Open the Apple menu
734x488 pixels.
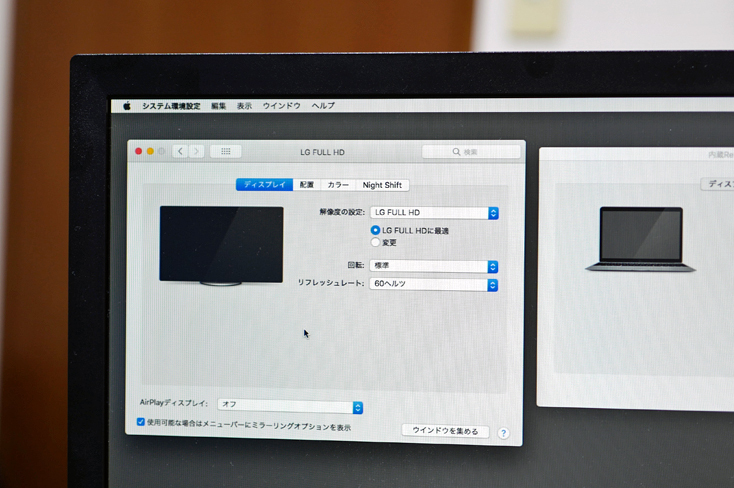point(127,106)
